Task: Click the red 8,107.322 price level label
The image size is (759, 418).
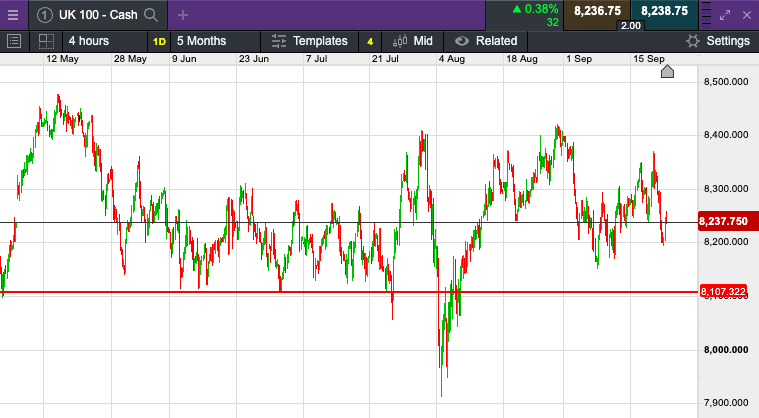Action: click(x=724, y=292)
